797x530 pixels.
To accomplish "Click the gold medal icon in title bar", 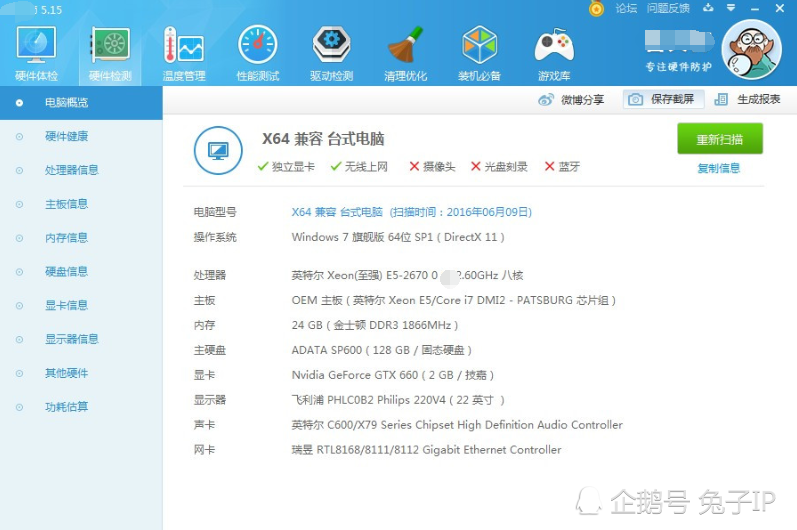I will pos(596,8).
